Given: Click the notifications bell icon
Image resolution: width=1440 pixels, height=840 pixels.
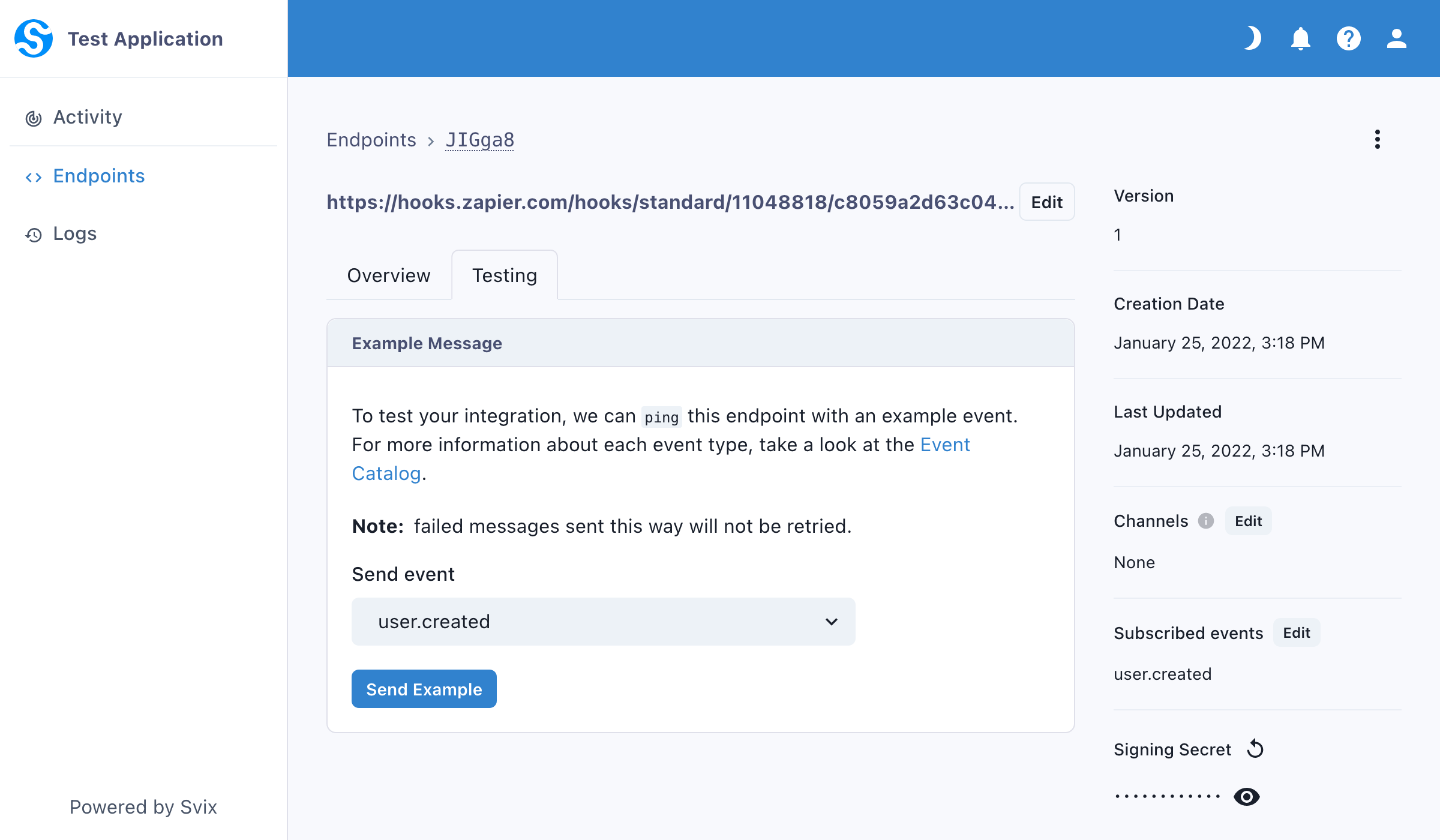Looking at the screenshot, I should (x=1301, y=38).
